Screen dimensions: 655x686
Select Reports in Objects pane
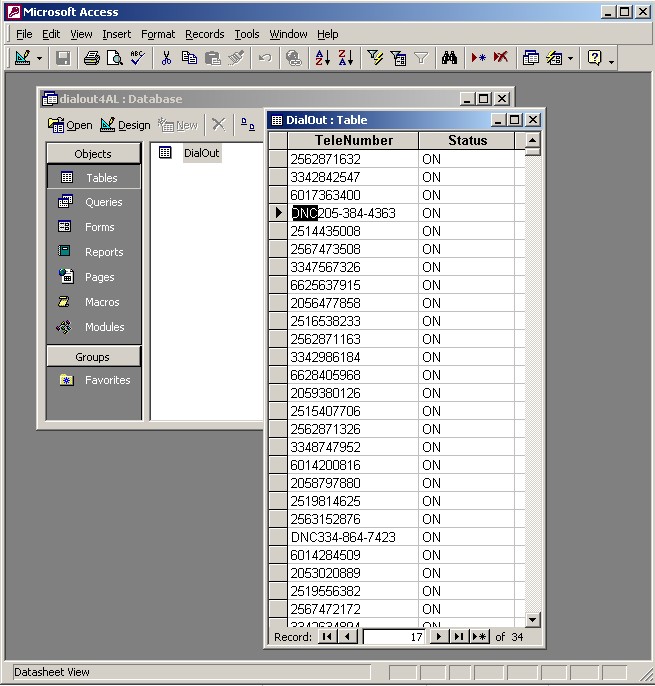93,252
